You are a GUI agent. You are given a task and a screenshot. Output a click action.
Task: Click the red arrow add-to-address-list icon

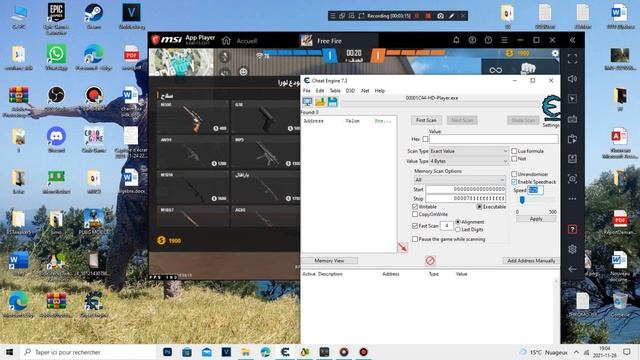point(403,247)
